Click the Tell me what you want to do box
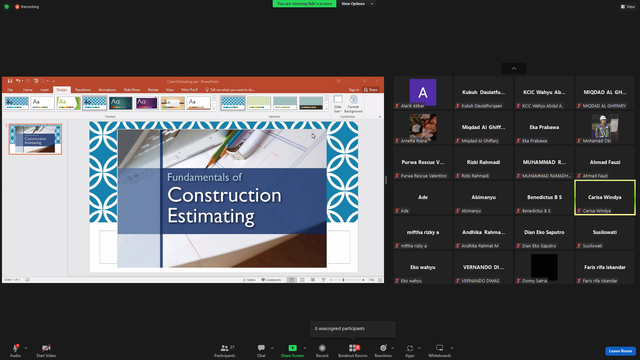The height and width of the screenshot is (360, 640). click(x=230, y=90)
